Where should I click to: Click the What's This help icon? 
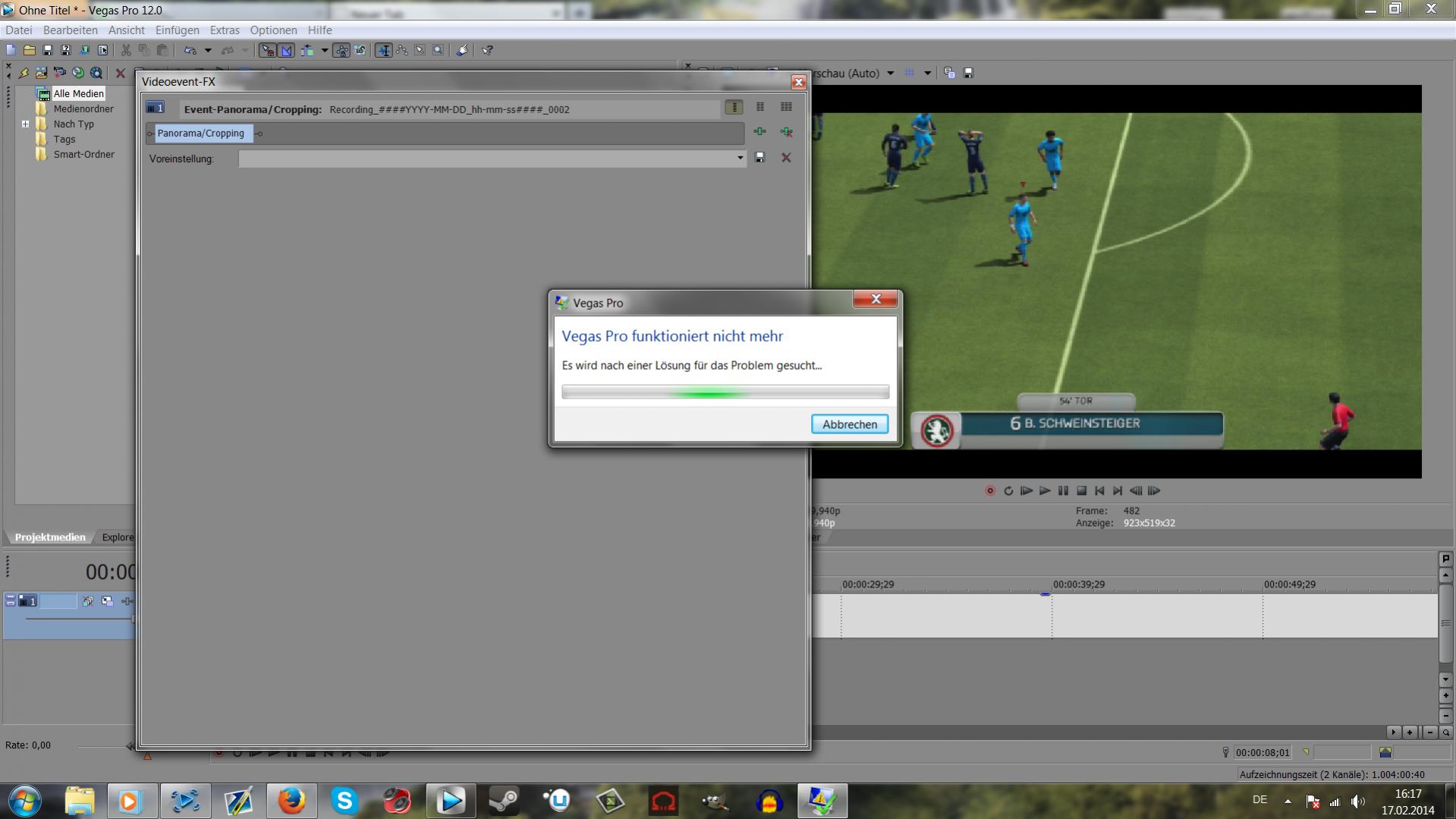pos(487,50)
